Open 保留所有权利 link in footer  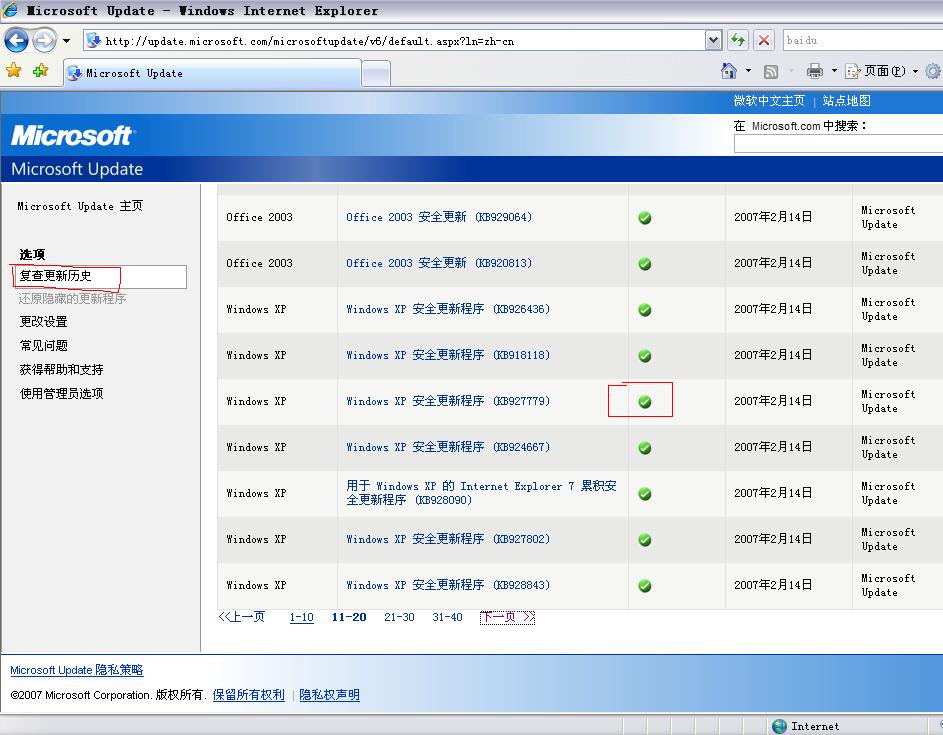click(x=248, y=695)
